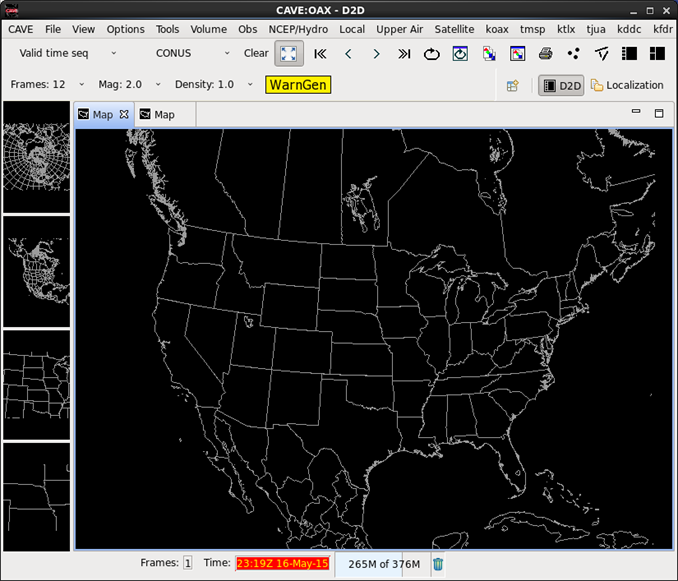Click the red 23:19Z 16-May-15 time
678x581 pixels.
[282, 563]
